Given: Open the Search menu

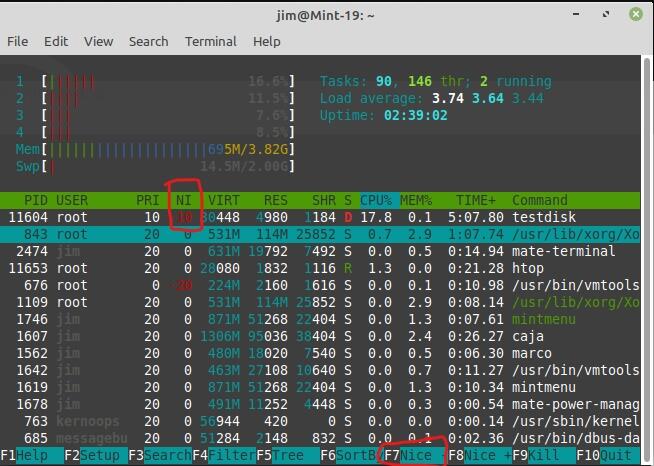Looking at the screenshot, I should (148, 42).
